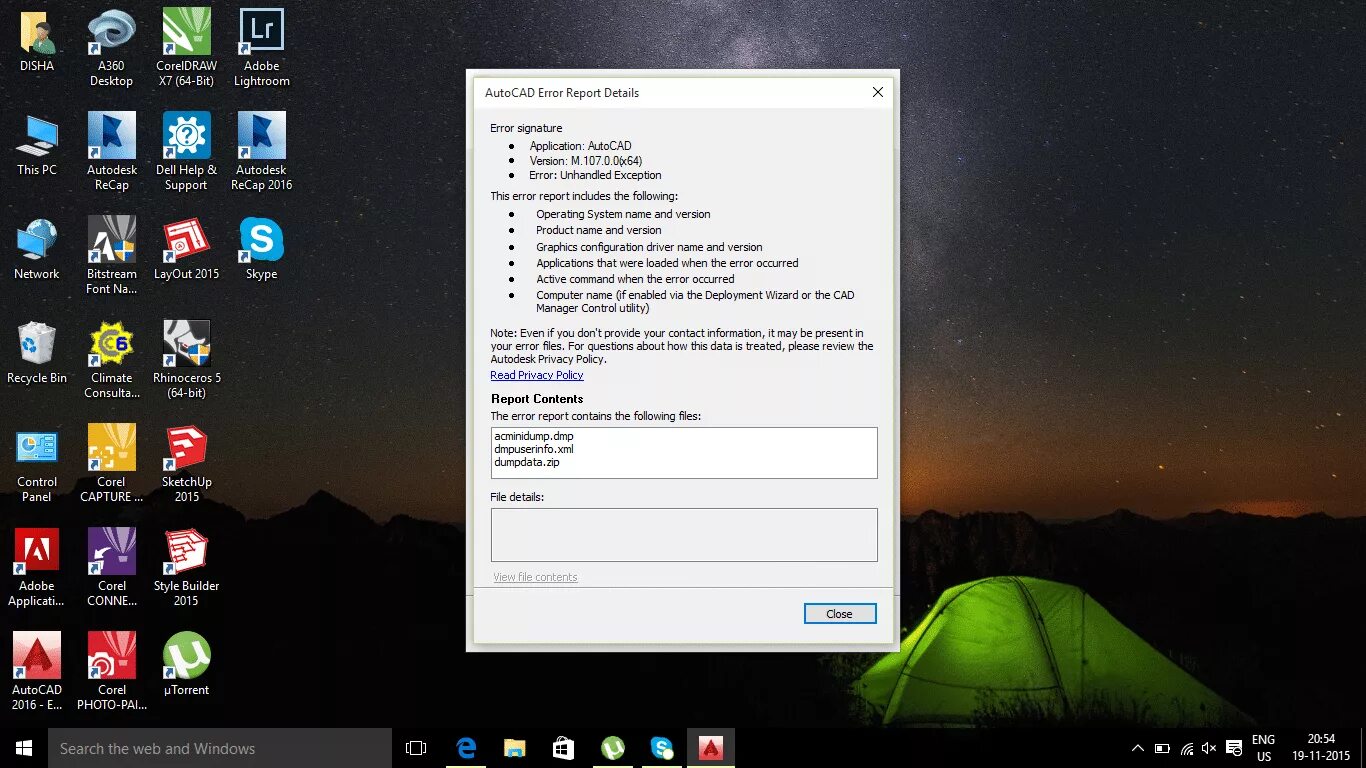Launch Corel CAPTURE shortcut
Viewport: 1366px width, 768px height.
[112, 463]
